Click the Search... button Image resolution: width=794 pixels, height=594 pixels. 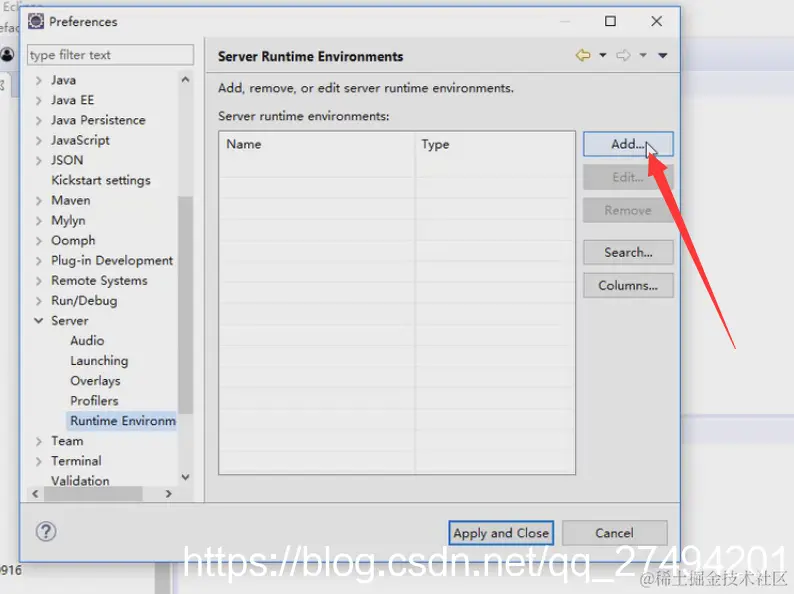click(x=628, y=252)
